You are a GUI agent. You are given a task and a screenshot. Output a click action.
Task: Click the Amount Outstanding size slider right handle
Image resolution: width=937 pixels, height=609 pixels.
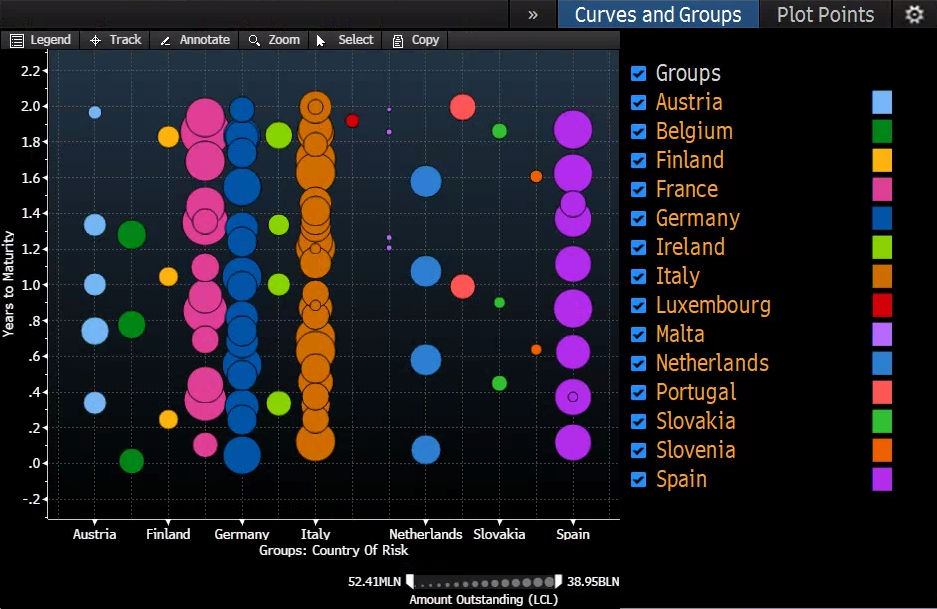tap(558, 581)
